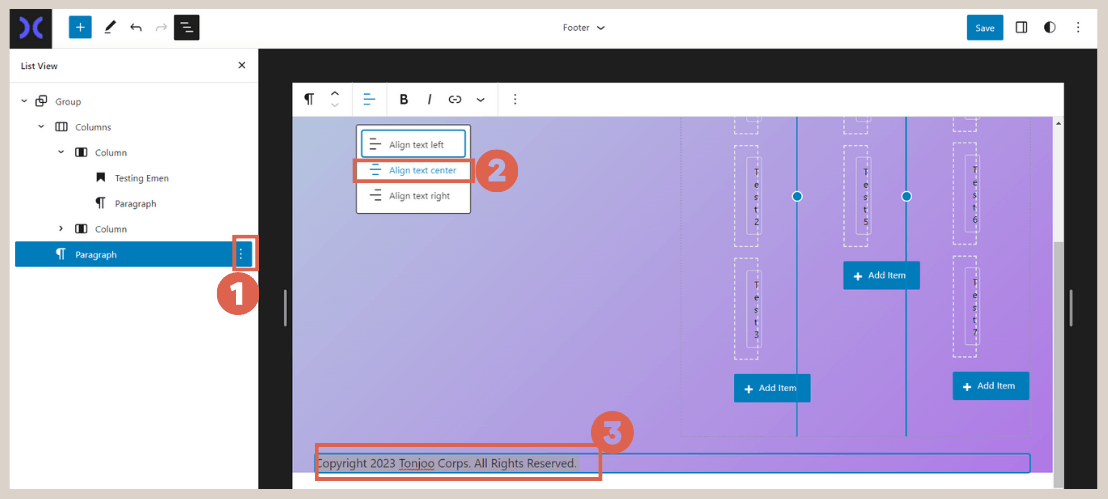Viewport: 1108px width, 499px height.
Task: Click the Link icon in block toolbar
Action: (455, 99)
